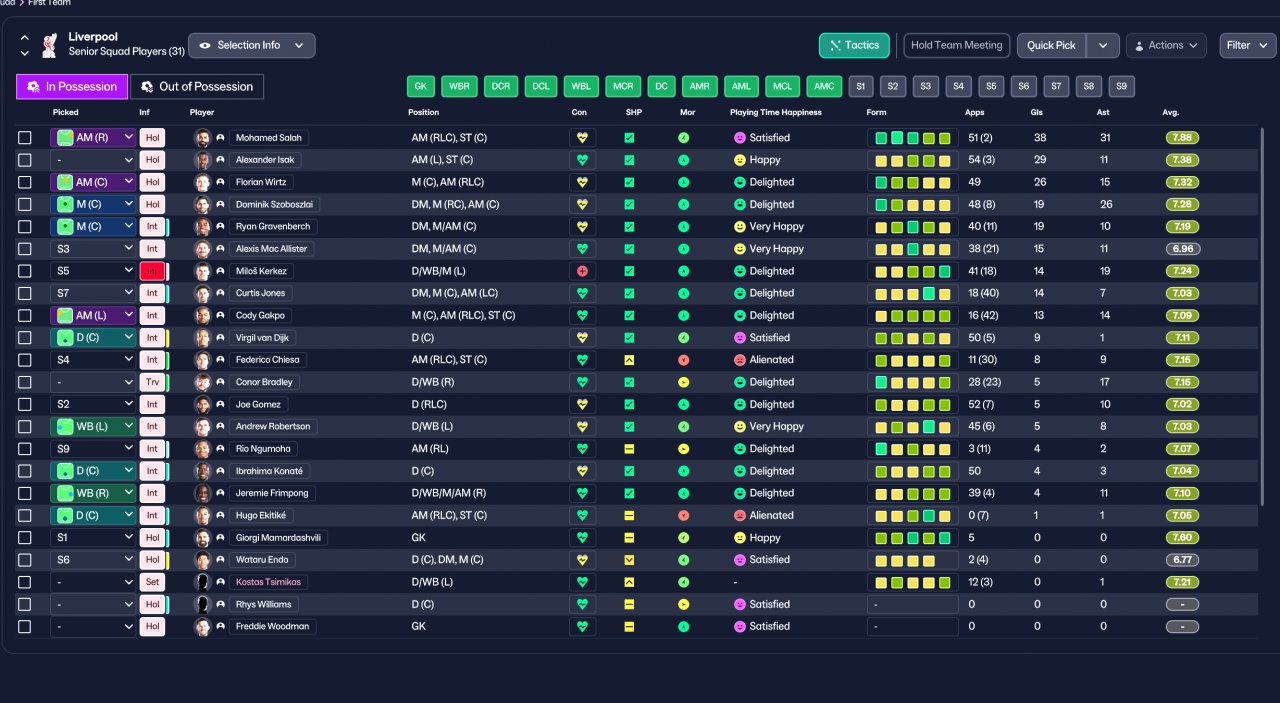Click Kostas Tsimikas's sharpness arrow icon
The height and width of the screenshot is (703, 1280).
(x=629, y=582)
